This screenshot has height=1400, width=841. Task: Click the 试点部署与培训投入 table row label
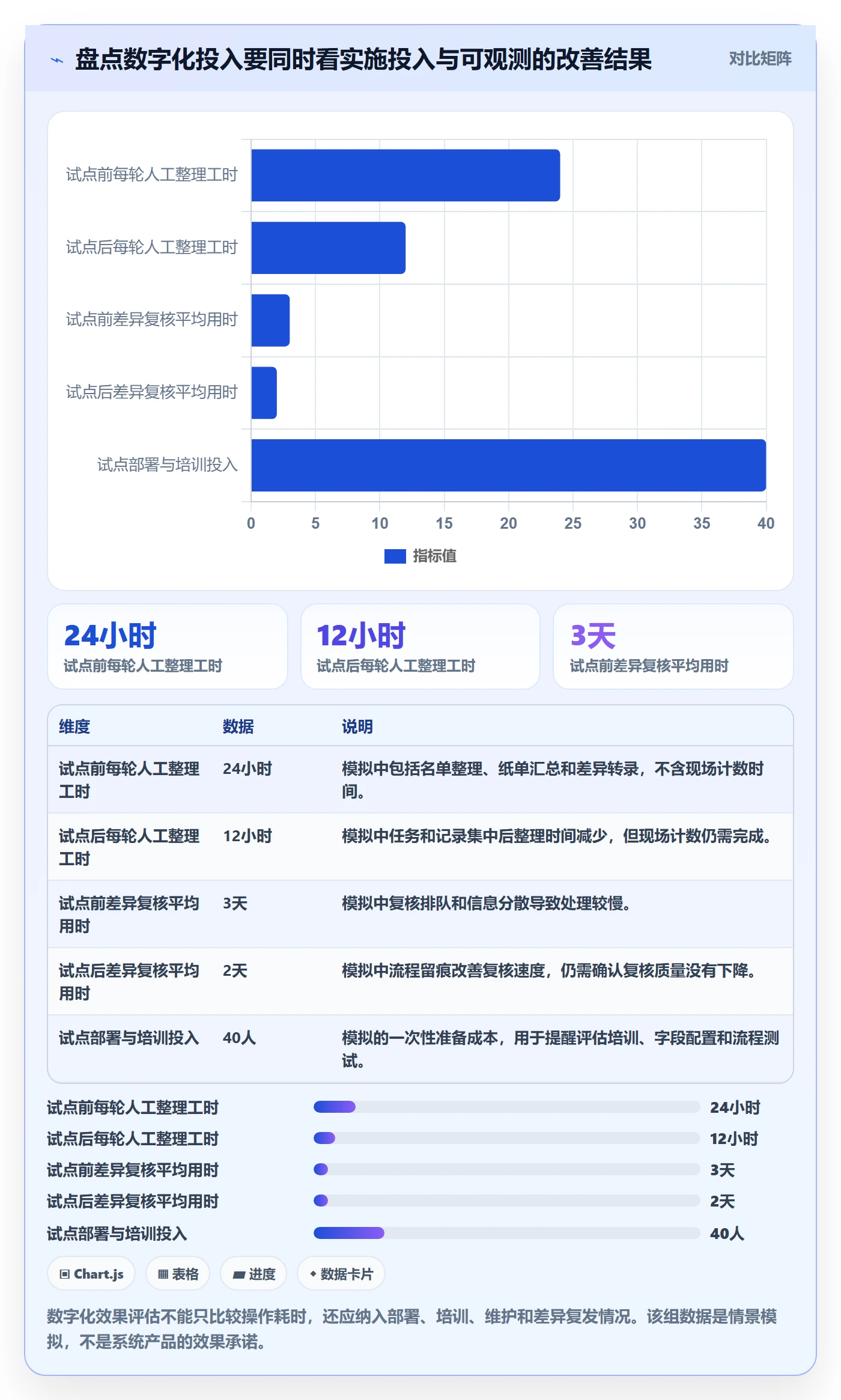tap(129, 1038)
